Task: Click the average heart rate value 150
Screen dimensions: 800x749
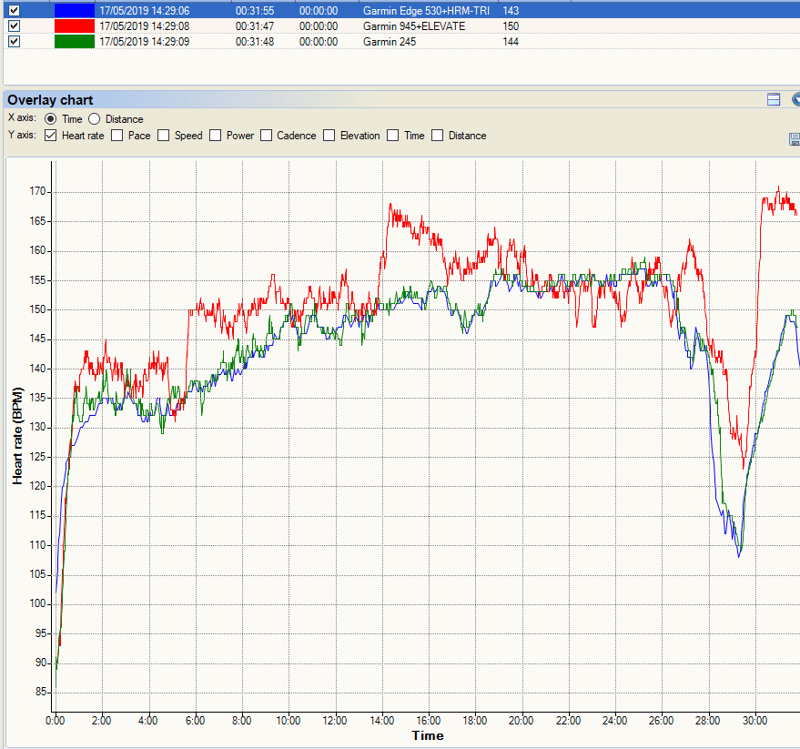Action: [x=511, y=26]
